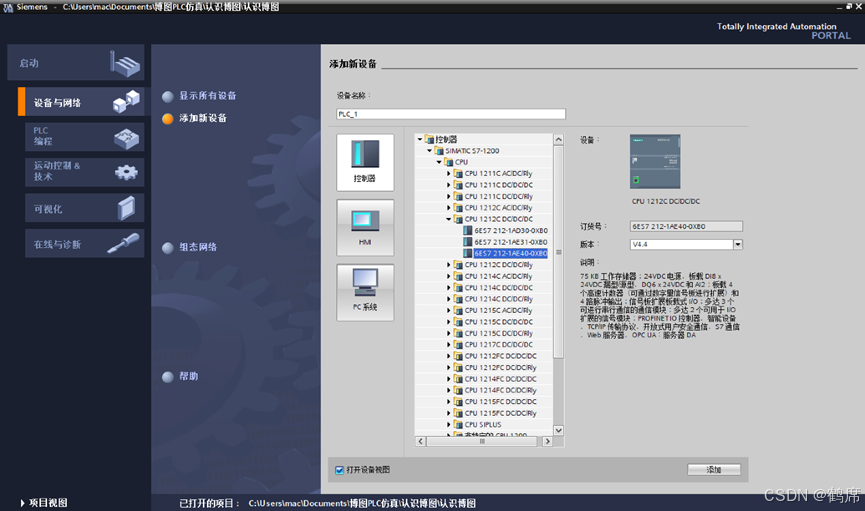The width and height of the screenshot is (865, 511).
Task: Click CPU 1214C DC/DC/Rly folder icon
Action: click(x=458, y=299)
